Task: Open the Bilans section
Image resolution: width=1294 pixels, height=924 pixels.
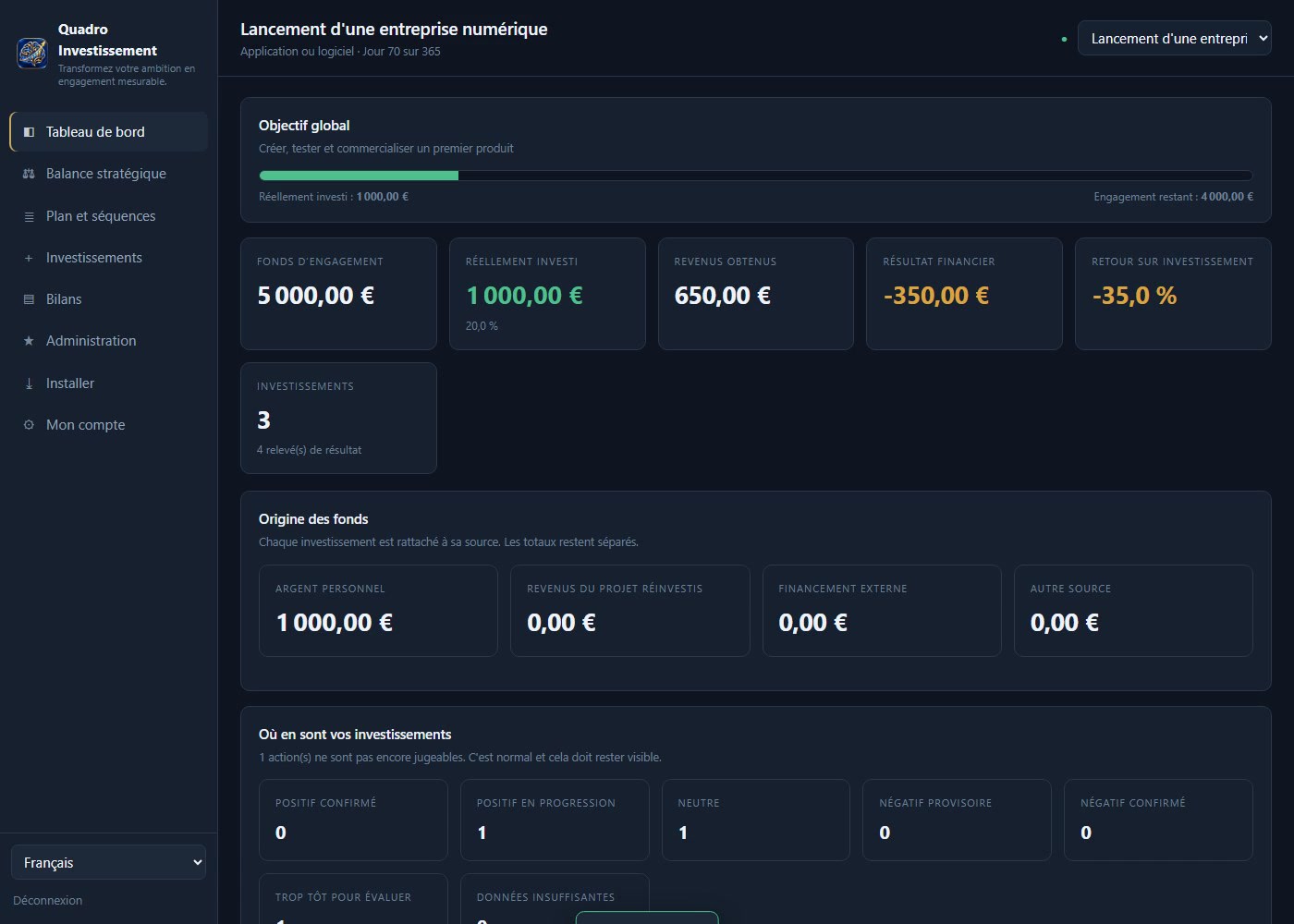Action: click(x=109, y=299)
